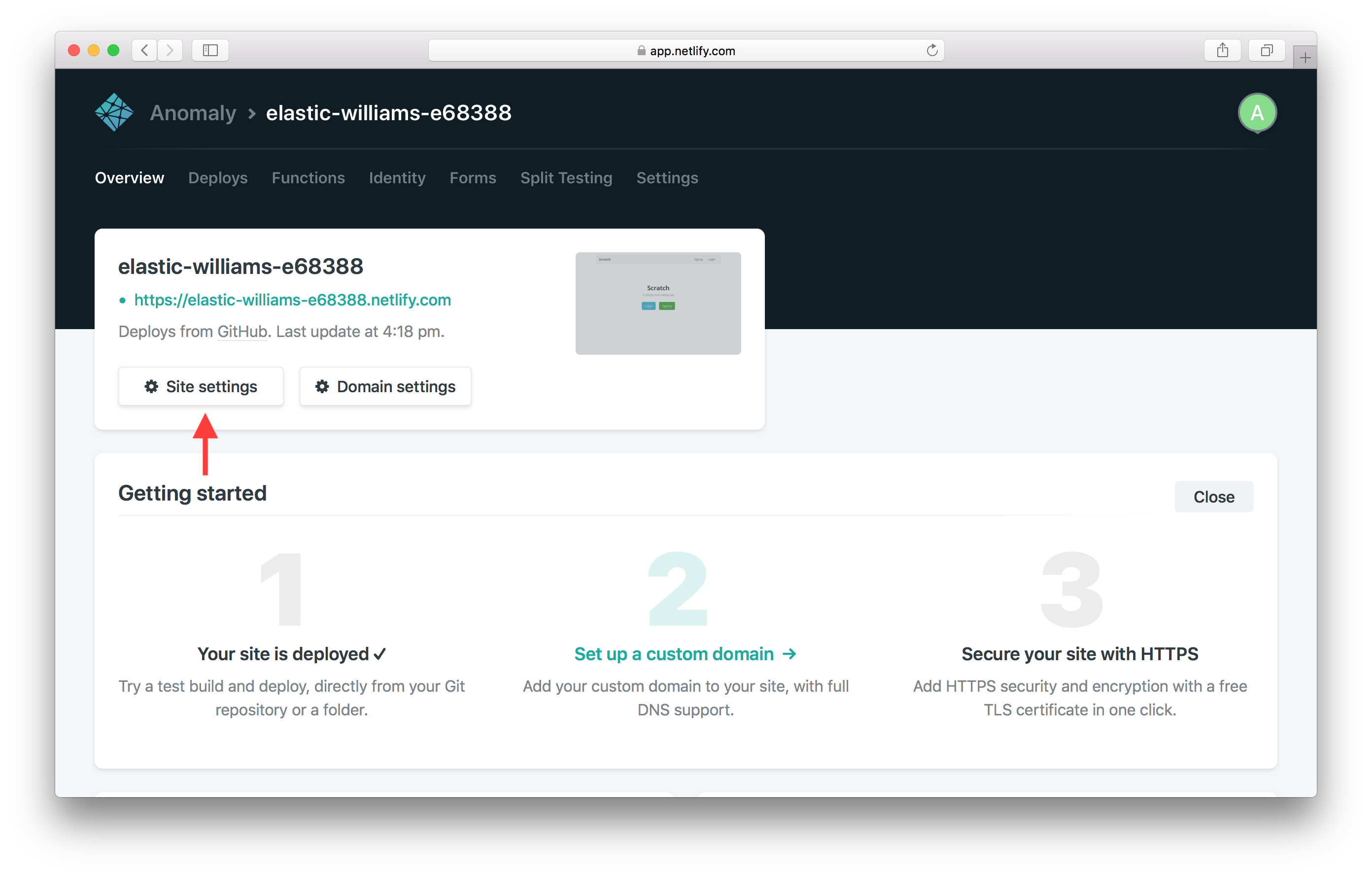
Task: Open the elastic-williams netlify.com site link
Action: pyautogui.click(x=292, y=300)
